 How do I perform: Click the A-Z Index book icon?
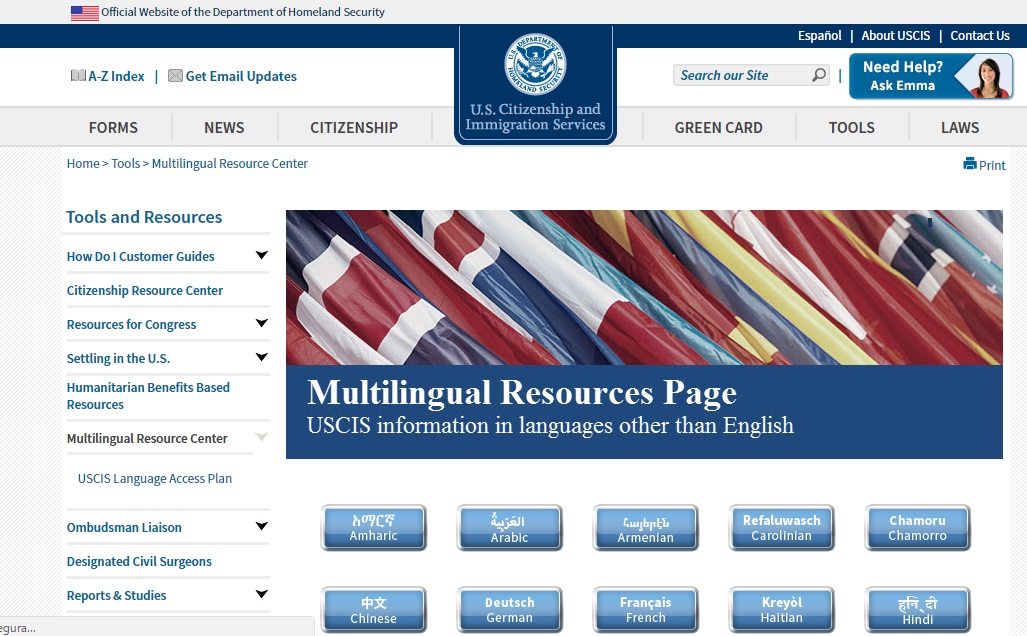78,76
